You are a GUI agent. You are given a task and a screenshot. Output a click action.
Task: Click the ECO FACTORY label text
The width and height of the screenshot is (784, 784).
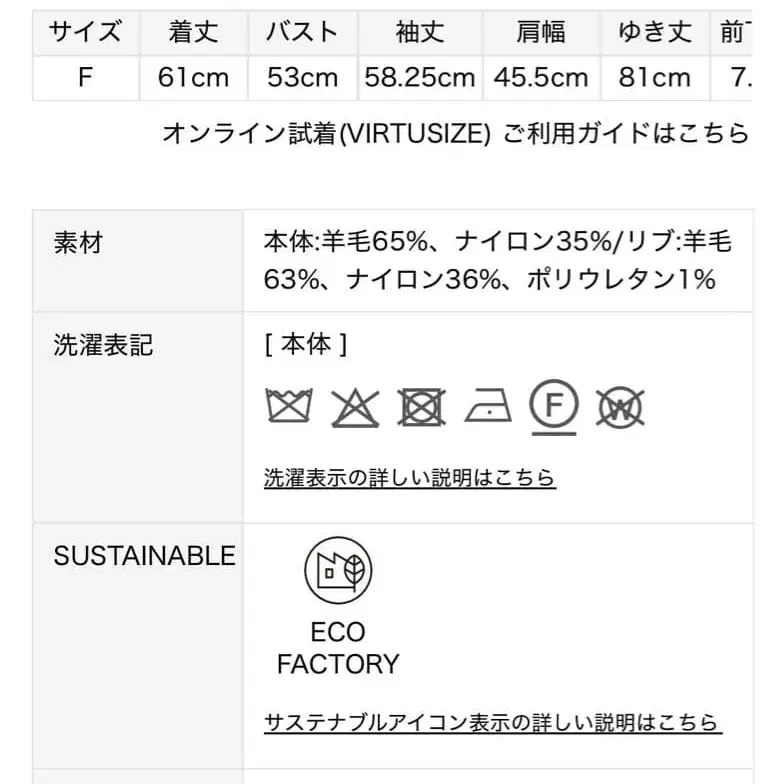click(x=338, y=648)
